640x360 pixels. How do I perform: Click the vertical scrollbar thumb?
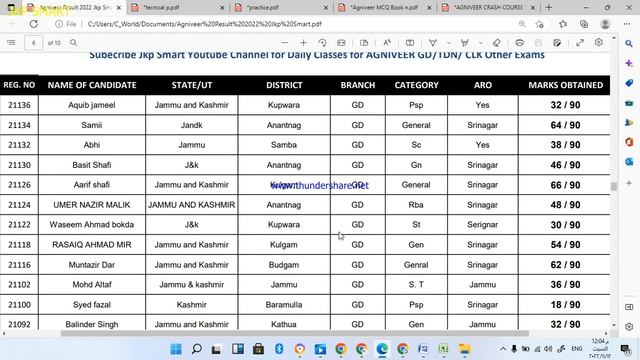click(x=613, y=186)
